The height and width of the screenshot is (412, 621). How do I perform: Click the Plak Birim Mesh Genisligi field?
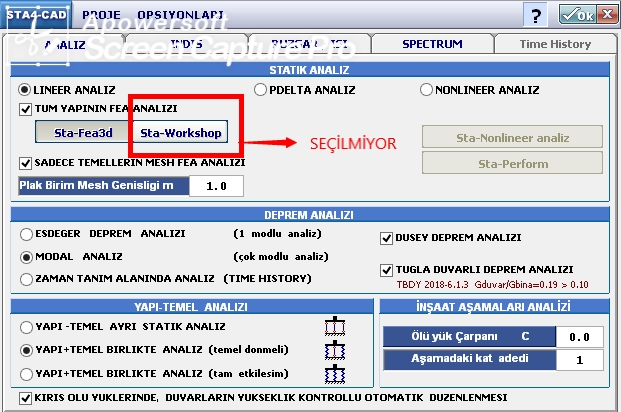point(216,186)
